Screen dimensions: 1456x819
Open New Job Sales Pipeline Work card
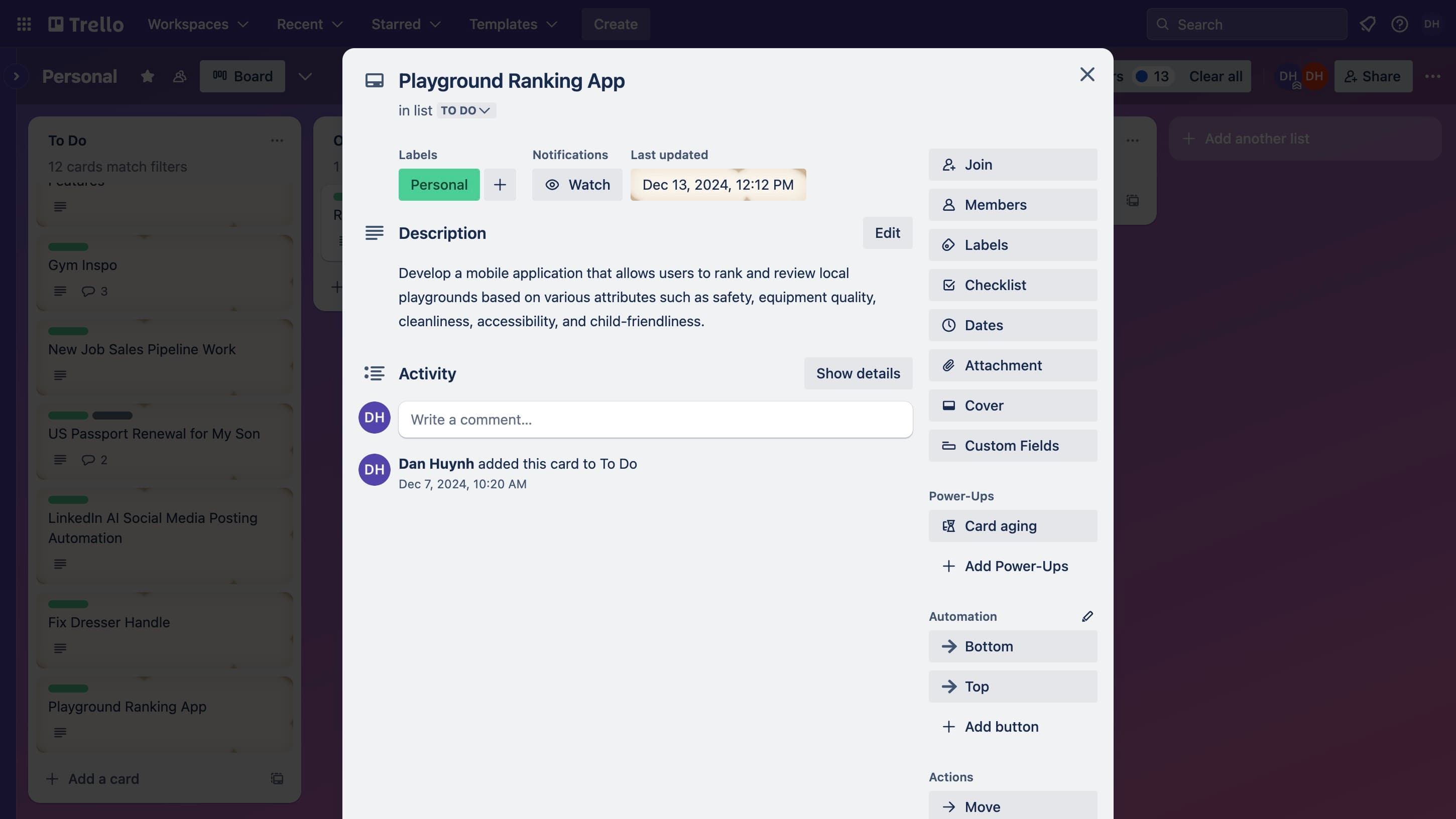165,356
